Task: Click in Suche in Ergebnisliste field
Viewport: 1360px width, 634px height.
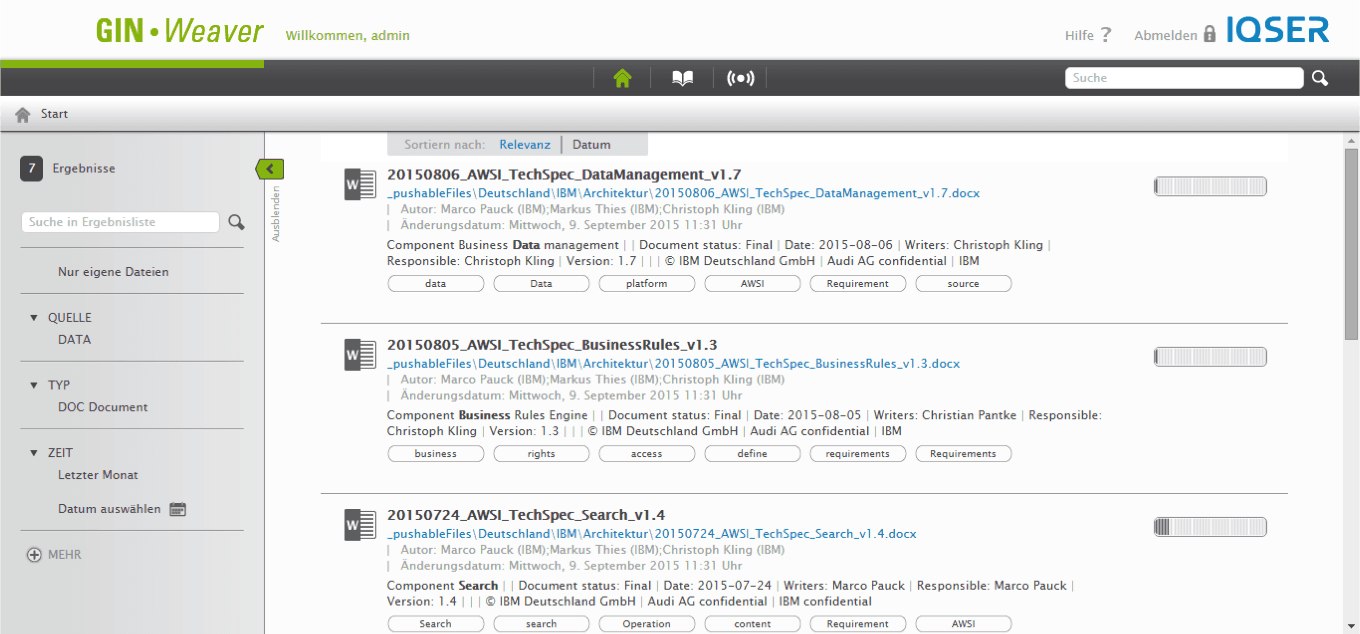Action: [x=120, y=222]
